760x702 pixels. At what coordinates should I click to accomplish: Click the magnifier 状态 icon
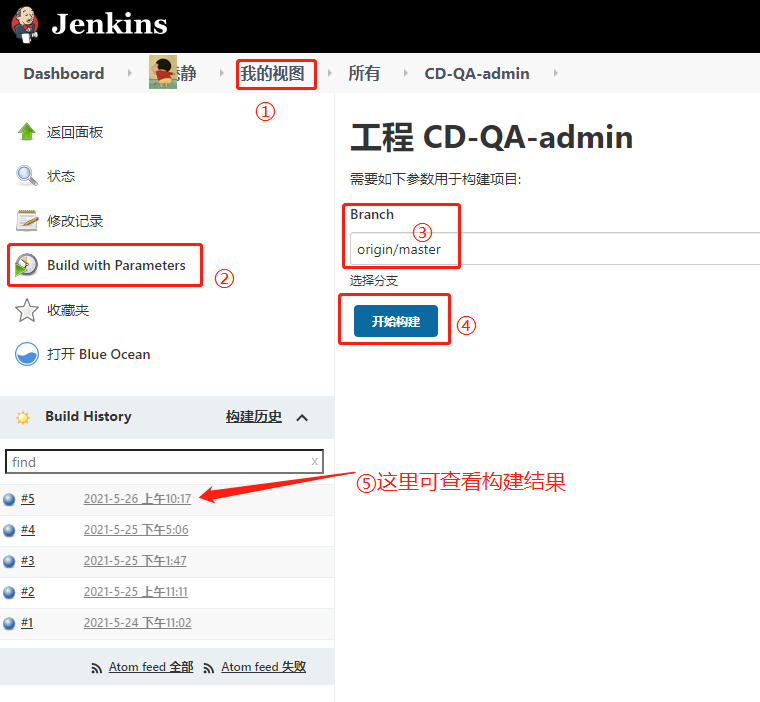coord(27,176)
